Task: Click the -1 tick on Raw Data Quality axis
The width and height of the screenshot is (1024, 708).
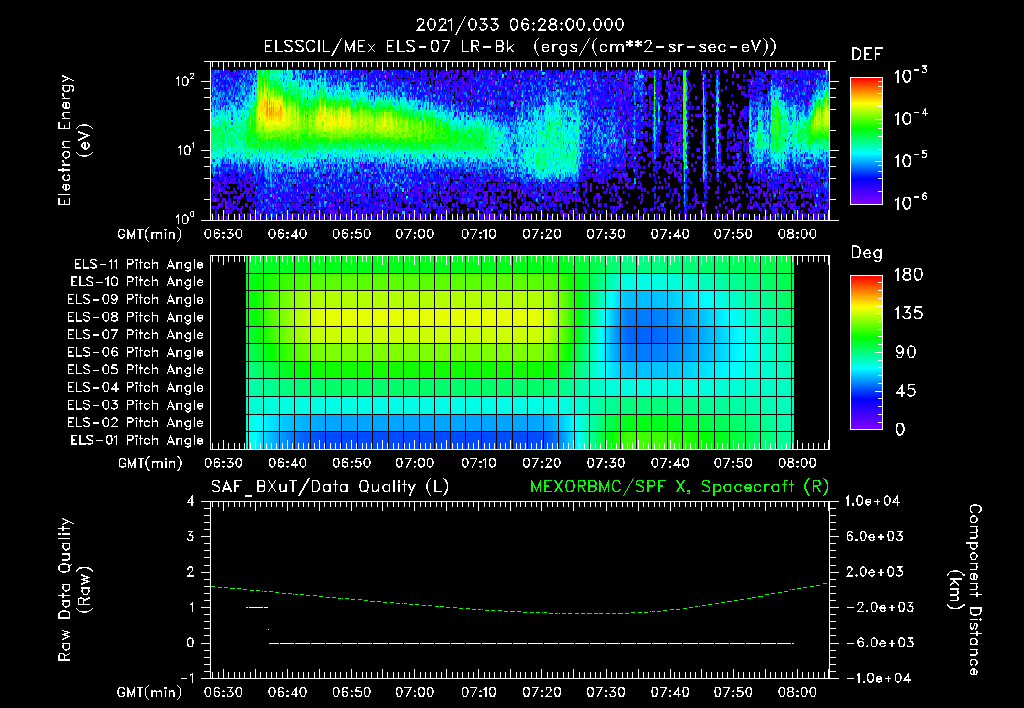Action: point(187,678)
